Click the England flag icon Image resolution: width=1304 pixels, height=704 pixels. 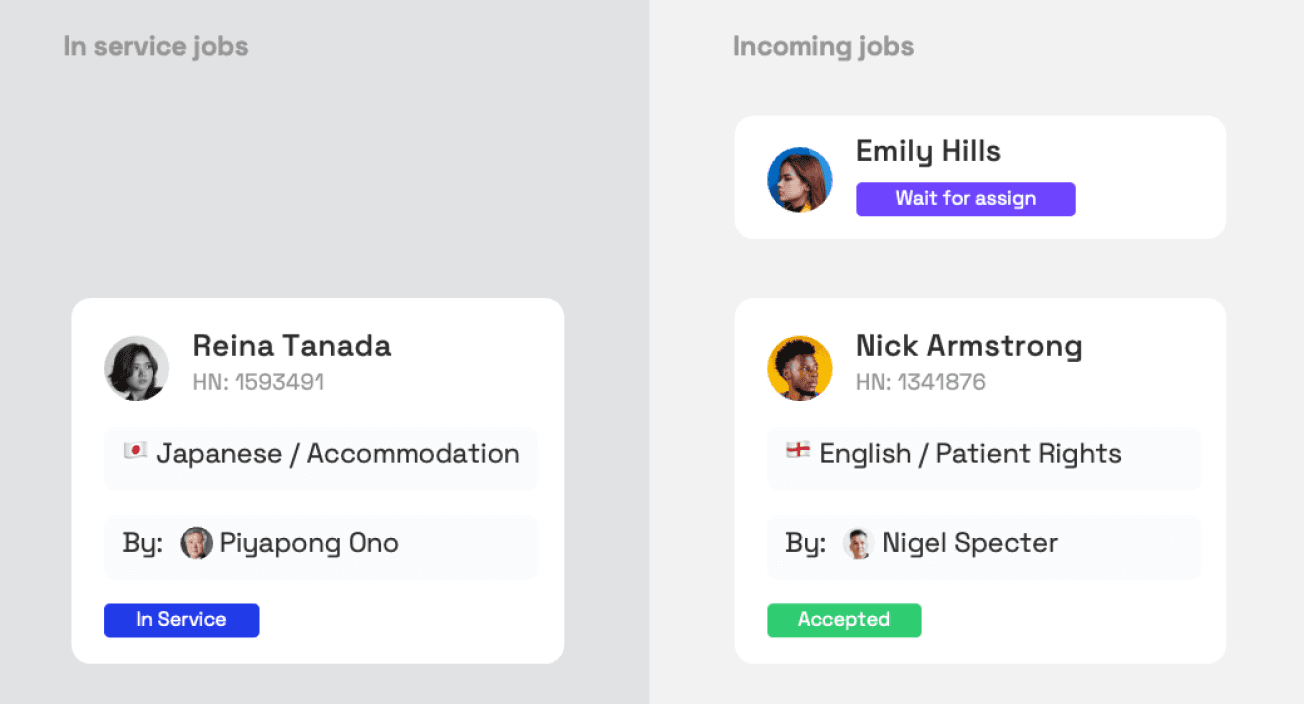[x=798, y=451]
